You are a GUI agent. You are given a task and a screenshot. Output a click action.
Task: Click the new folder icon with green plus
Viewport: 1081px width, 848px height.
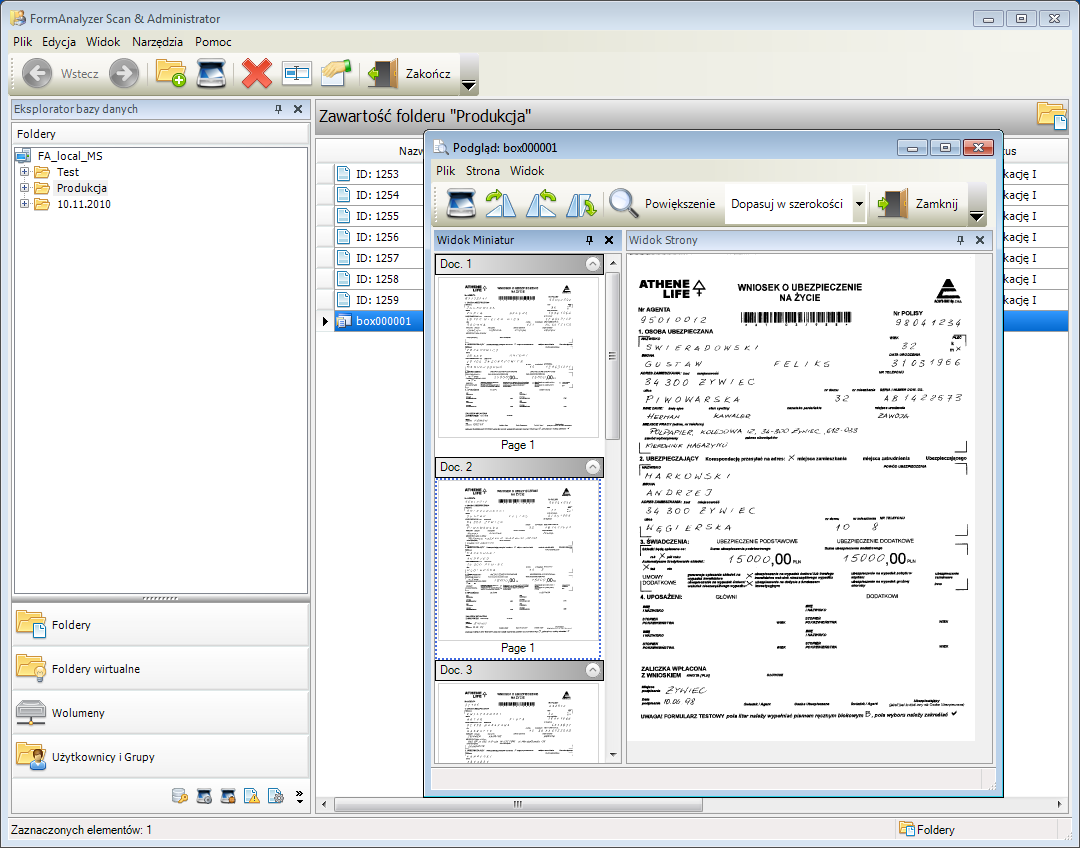pos(170,74)
